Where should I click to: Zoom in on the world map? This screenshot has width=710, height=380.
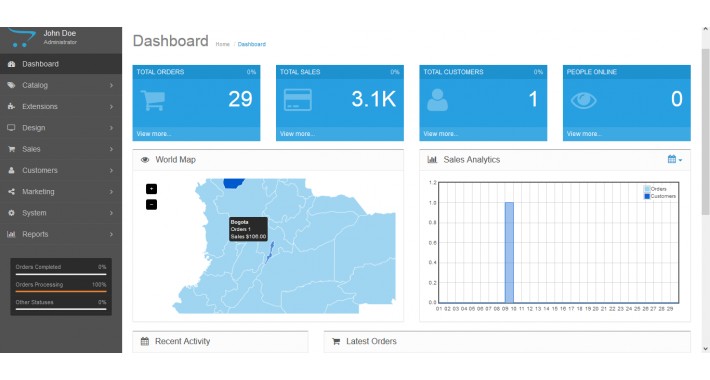pos(151,189)
